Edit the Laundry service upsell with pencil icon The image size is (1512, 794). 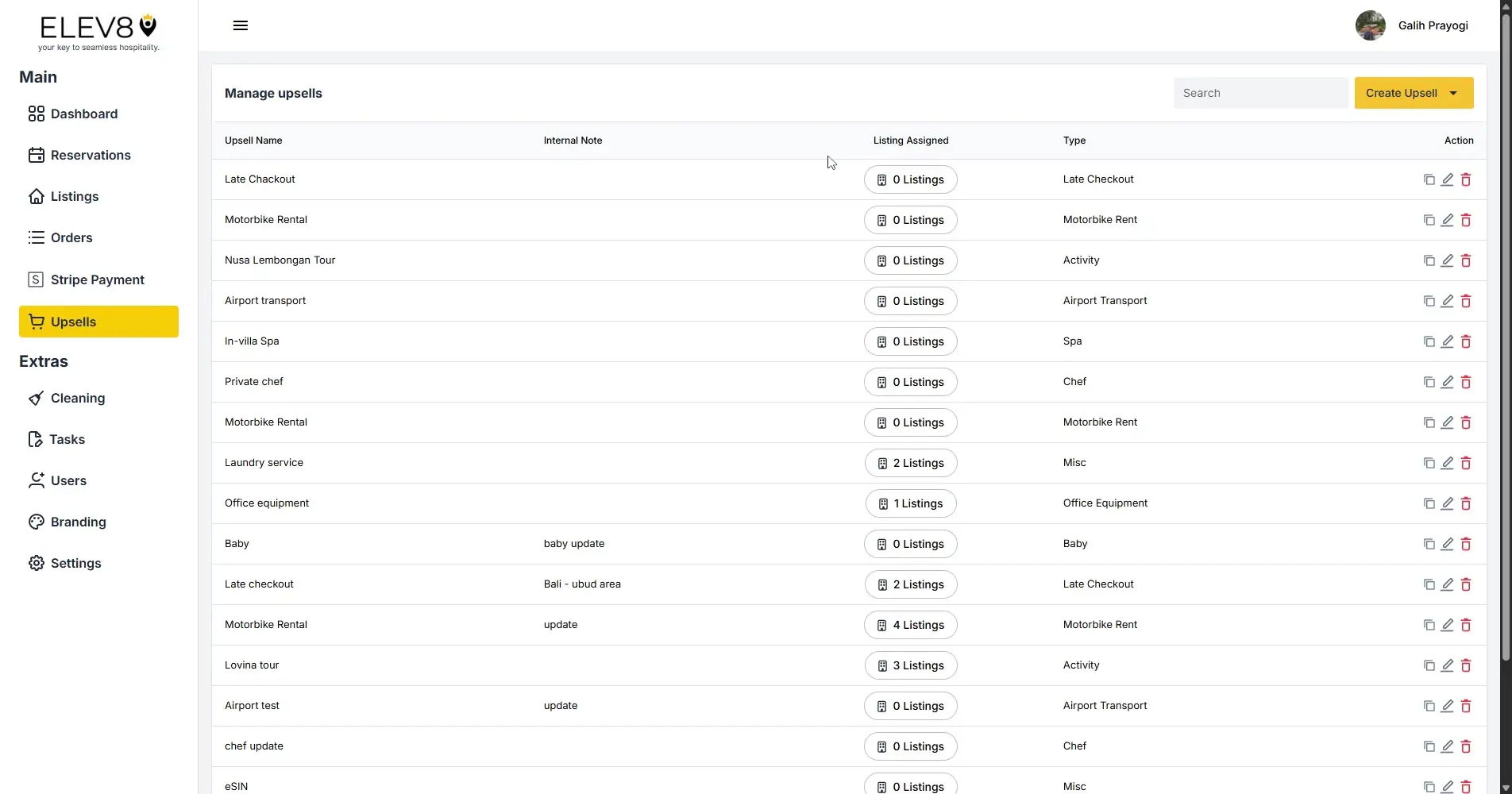tap(1447, 463)
